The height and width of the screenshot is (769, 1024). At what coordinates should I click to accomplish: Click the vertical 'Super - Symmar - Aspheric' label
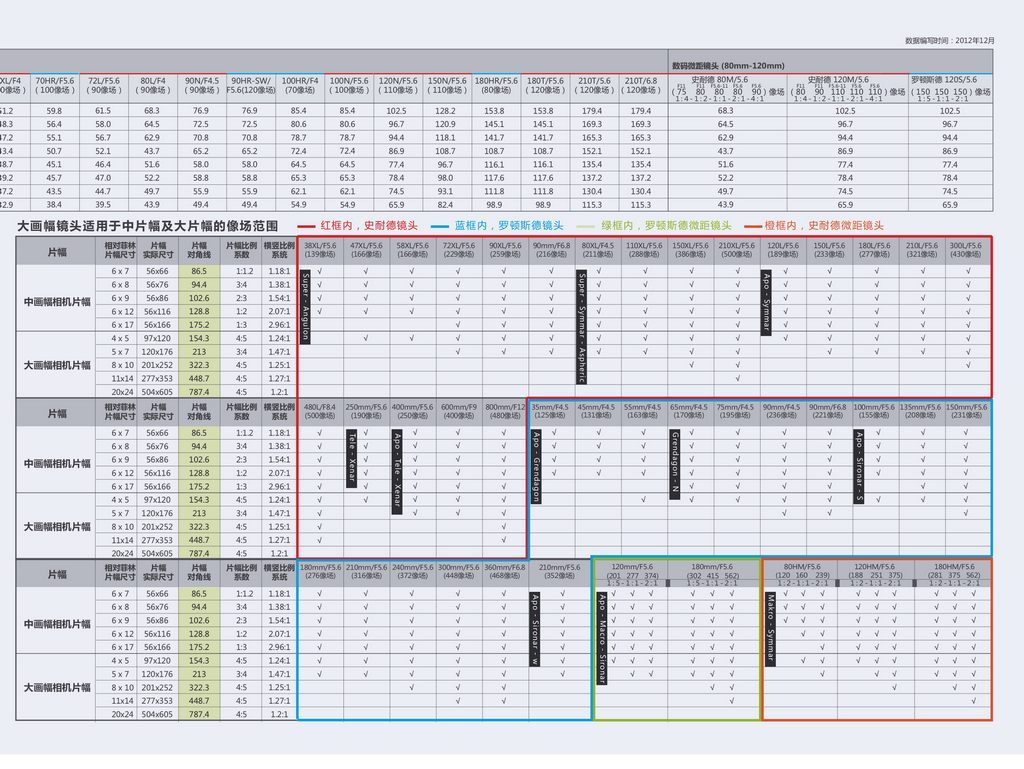(581, 326)
